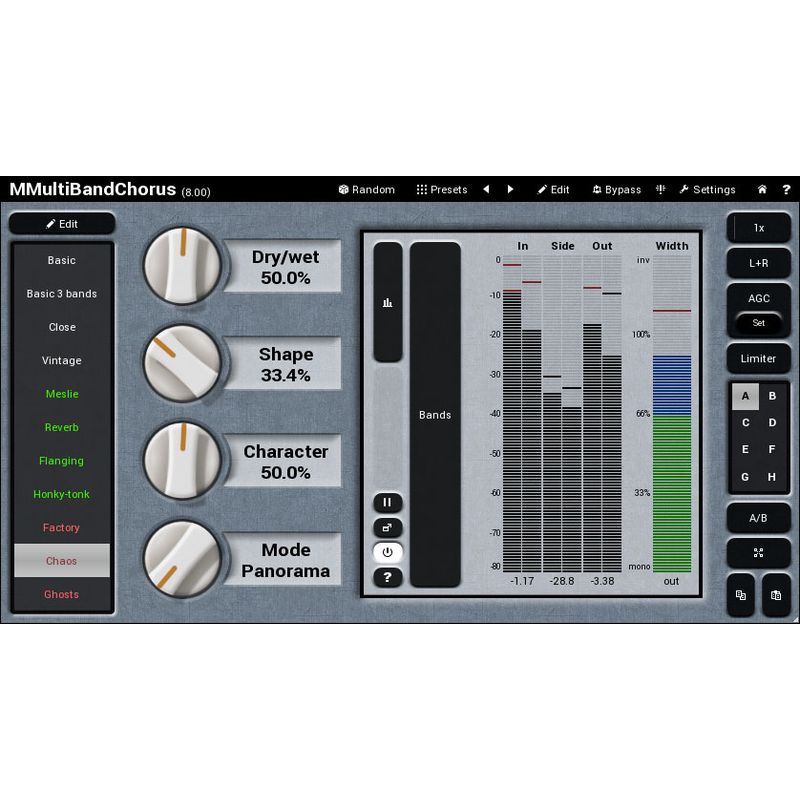The image size is (800, 800).
Task: Click the Side level value -28.8
Action: tap(562, 581)
